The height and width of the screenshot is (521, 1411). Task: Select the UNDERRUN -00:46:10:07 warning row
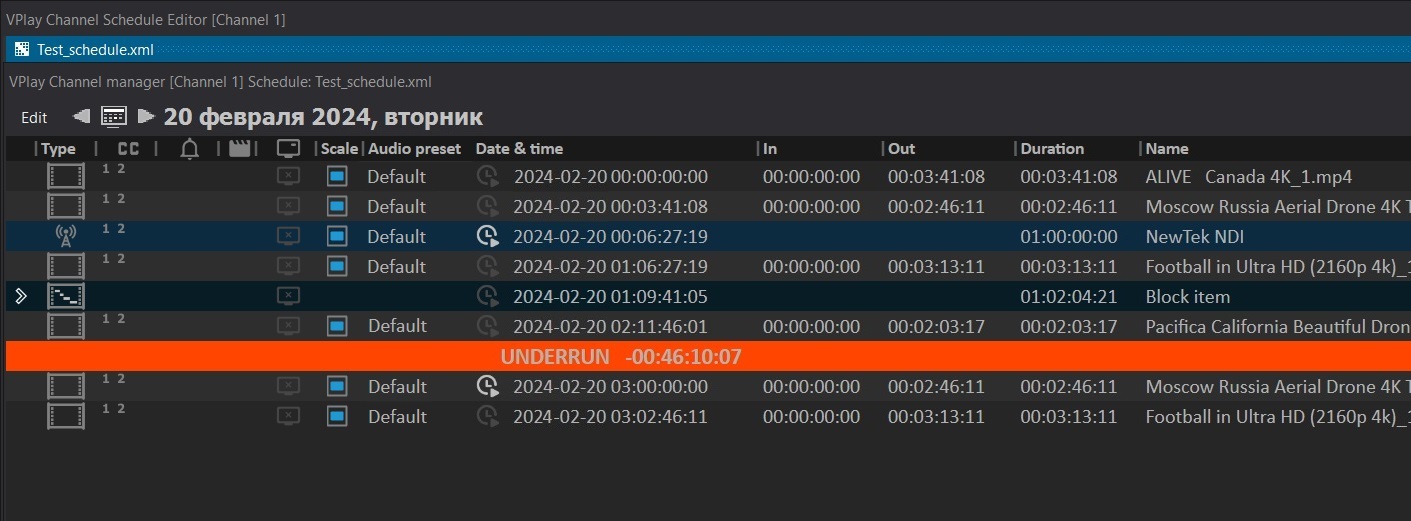[708, 356]
